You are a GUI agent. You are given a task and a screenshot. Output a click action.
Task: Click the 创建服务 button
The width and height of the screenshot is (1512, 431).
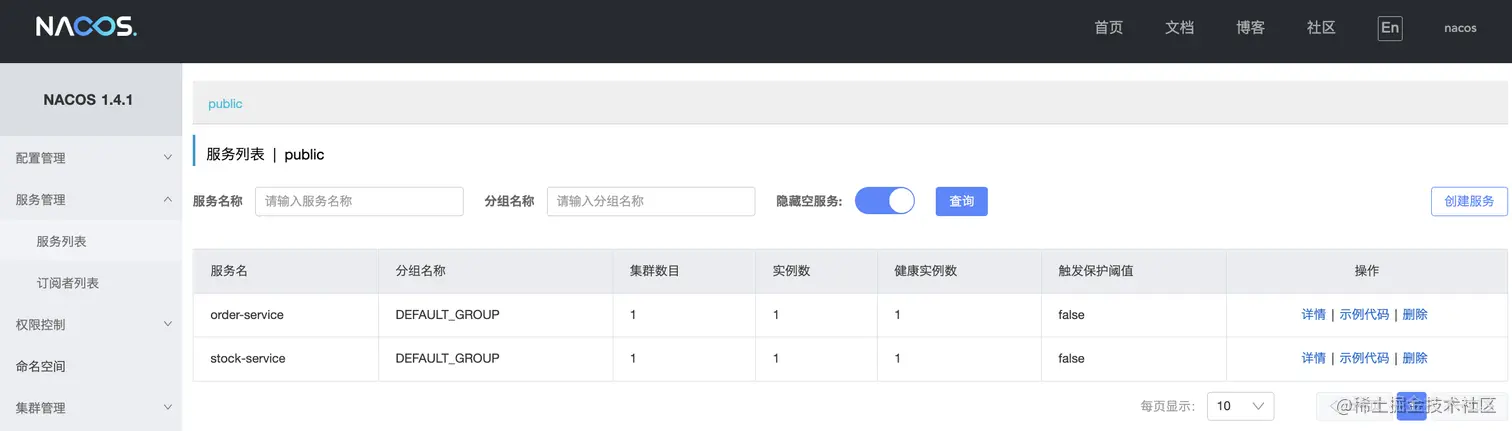coord(1469,201)
